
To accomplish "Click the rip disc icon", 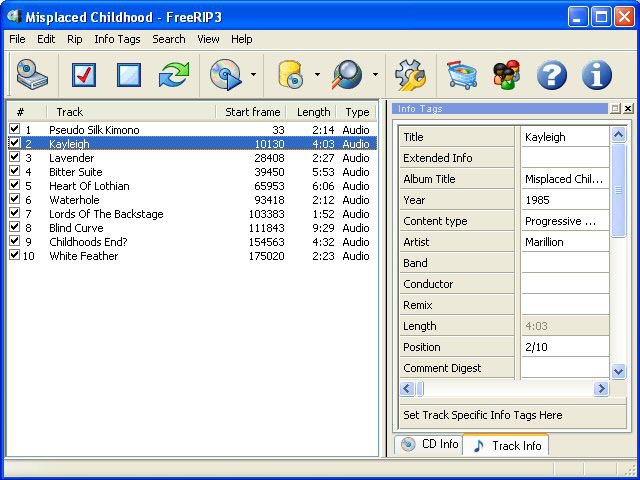I will (x=225, y=75).
